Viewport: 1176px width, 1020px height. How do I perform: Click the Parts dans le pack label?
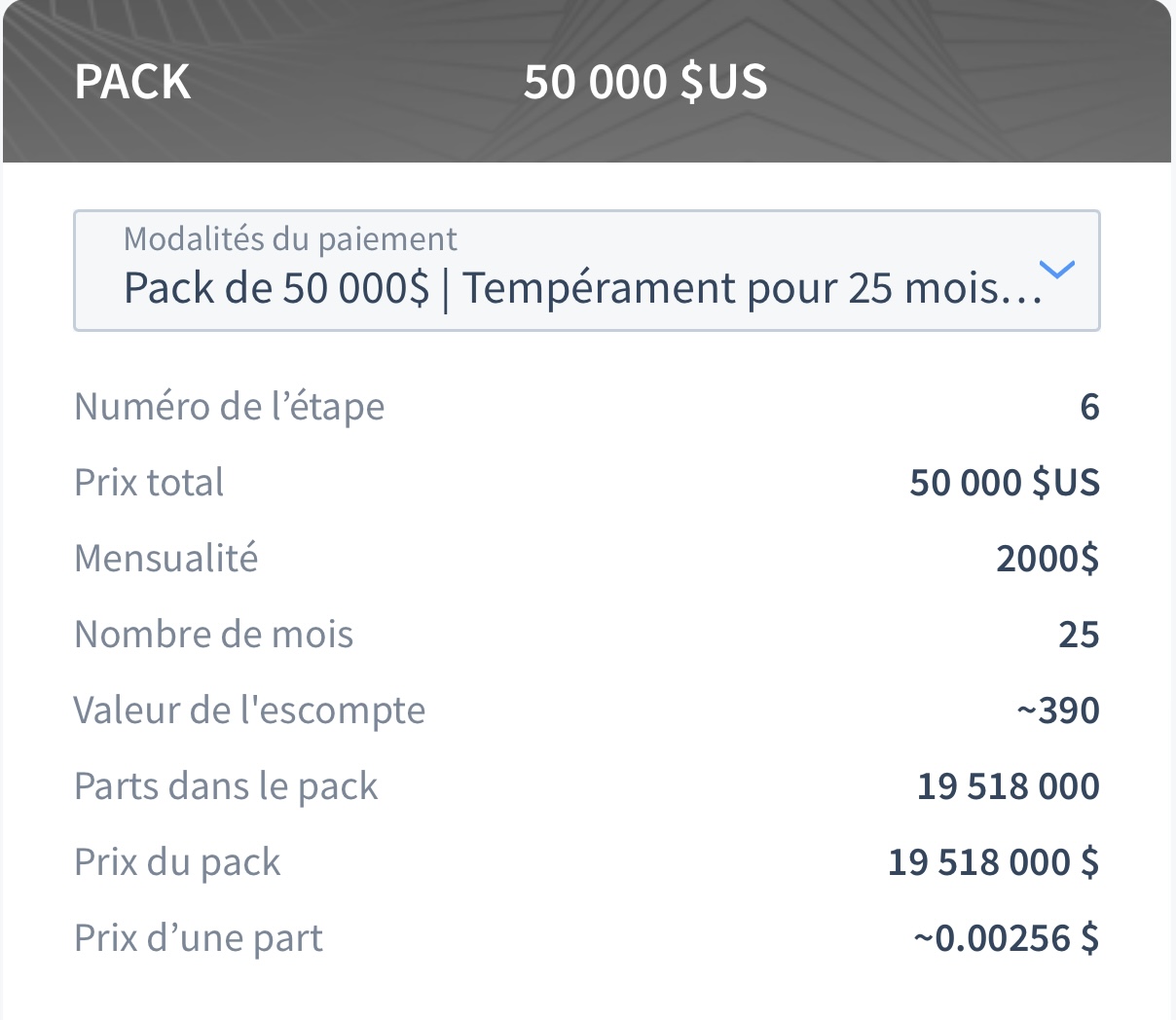pos(226,786)
